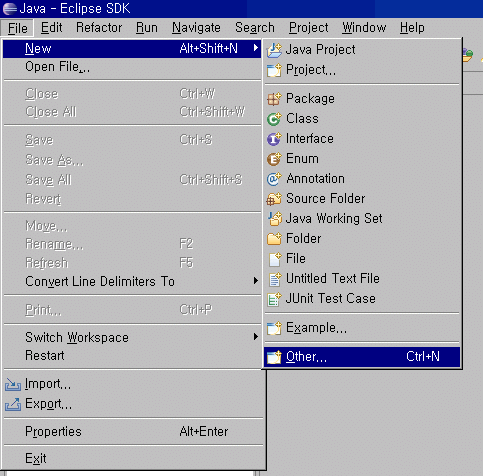Viewport: 483px width, 476px height.
Task: Click the Folder icon in submenu
Action: click(x=274, y=239)
